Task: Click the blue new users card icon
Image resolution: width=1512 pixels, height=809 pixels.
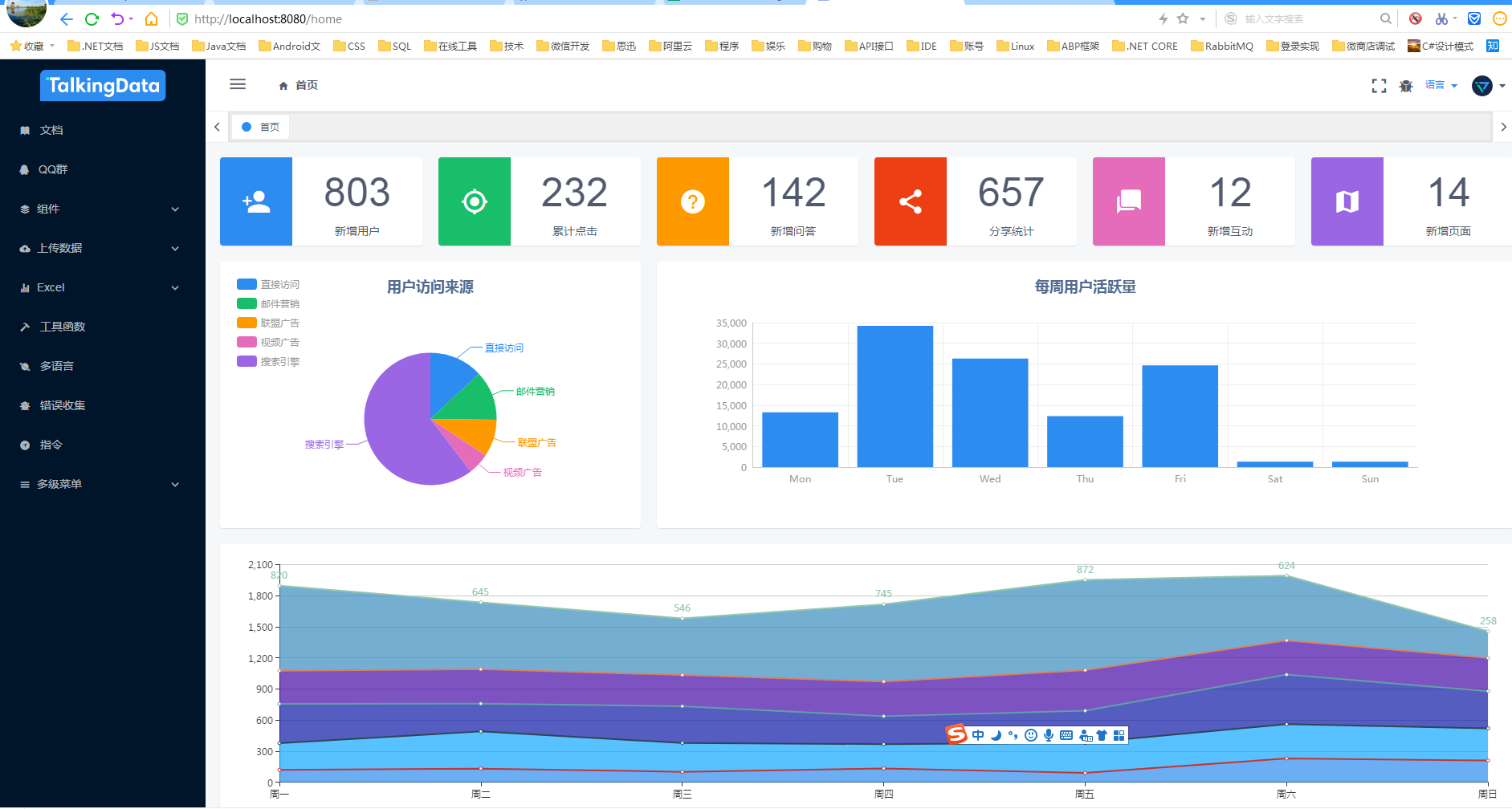Action: point(256,201)
